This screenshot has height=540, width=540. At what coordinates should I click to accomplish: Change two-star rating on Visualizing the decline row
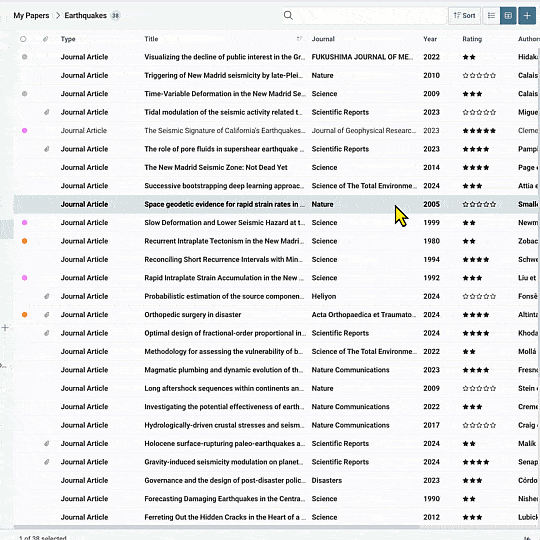[x=469, y=57]
